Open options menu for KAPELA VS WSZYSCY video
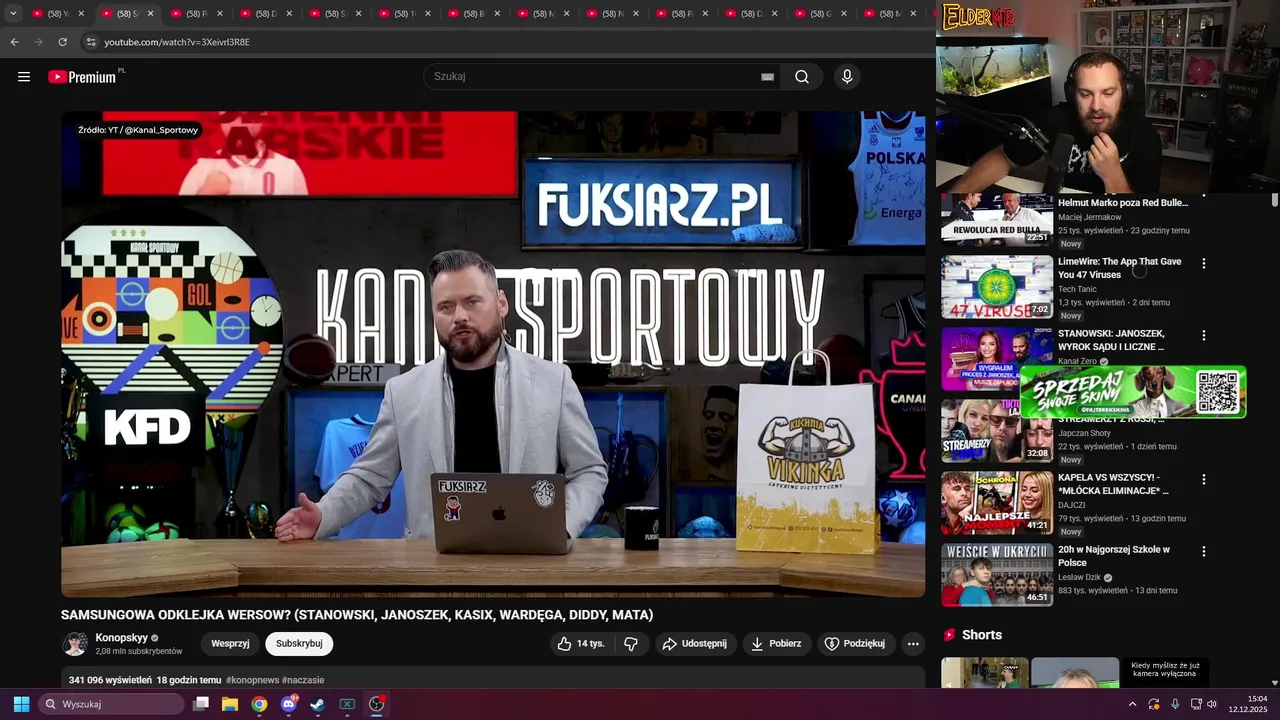Screen dimensions: 1280x720 point(1204,480)
